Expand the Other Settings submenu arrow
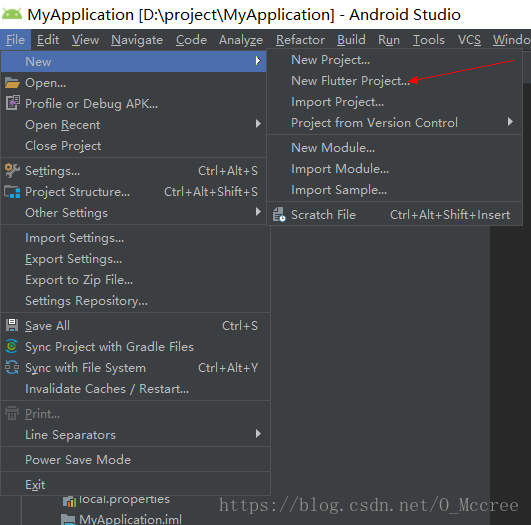Screen dimensions: 531x525 [x=258, y=212]
